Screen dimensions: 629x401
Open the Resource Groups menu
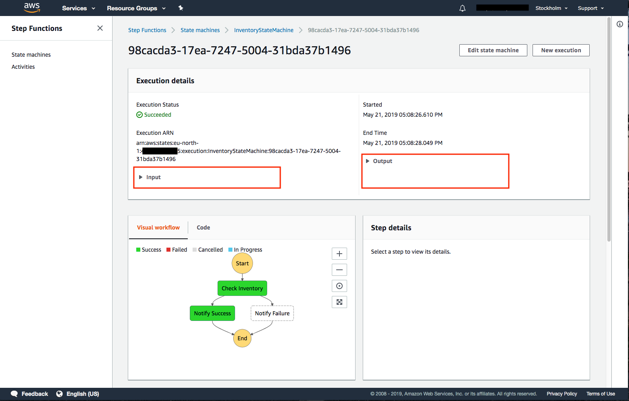136,8
